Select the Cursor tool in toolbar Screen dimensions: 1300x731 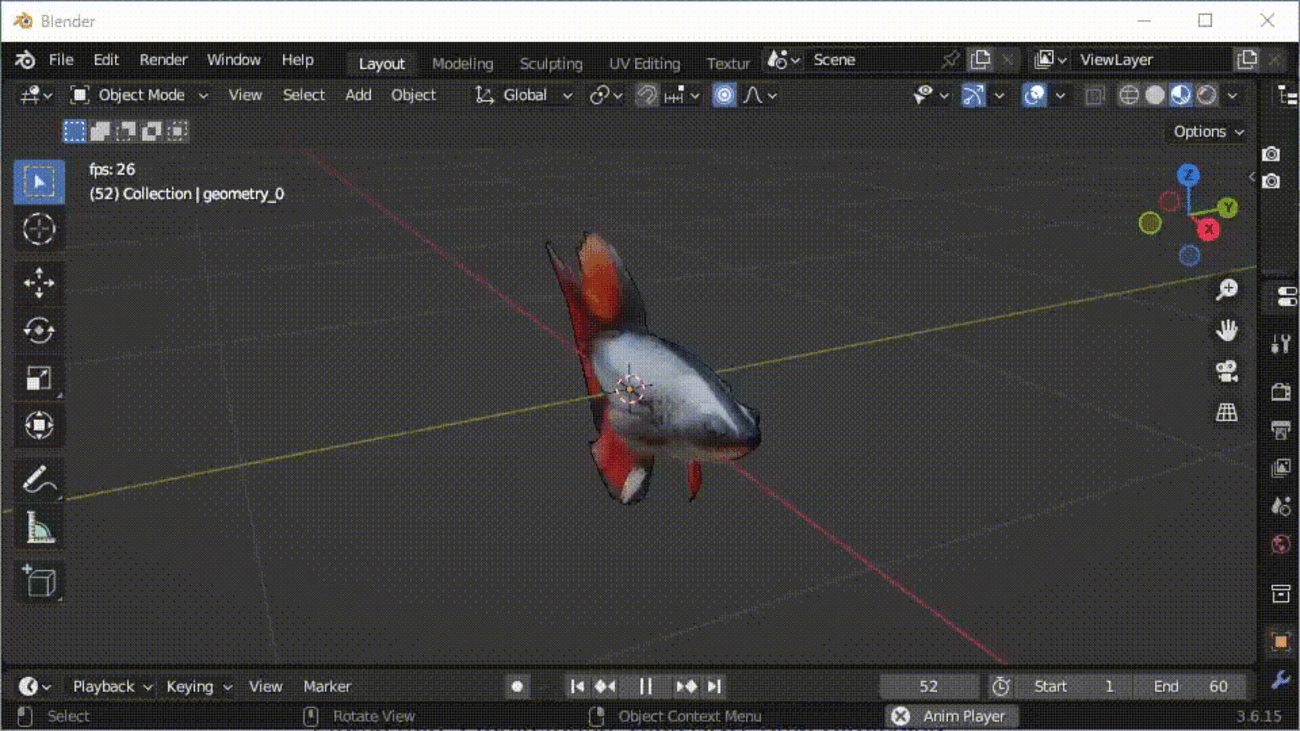point(39,229)
